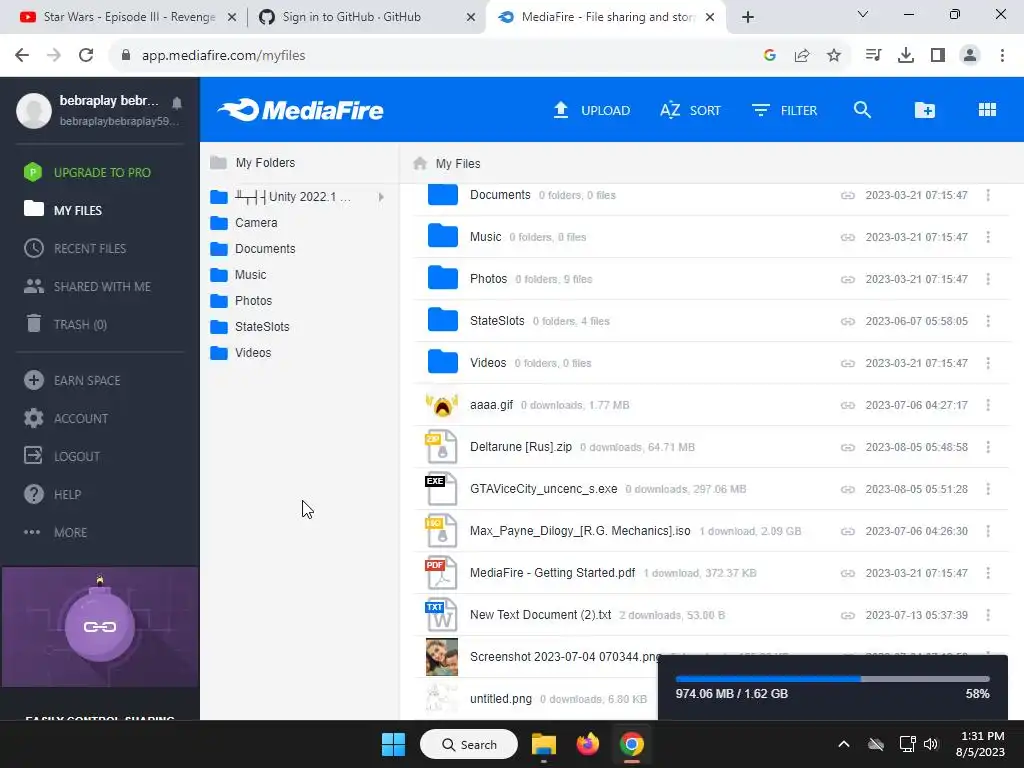Screen dimensions: 1024x768
Task: Open options menu for Deltarune [Rus].zip
Action: tap(987, 447)
